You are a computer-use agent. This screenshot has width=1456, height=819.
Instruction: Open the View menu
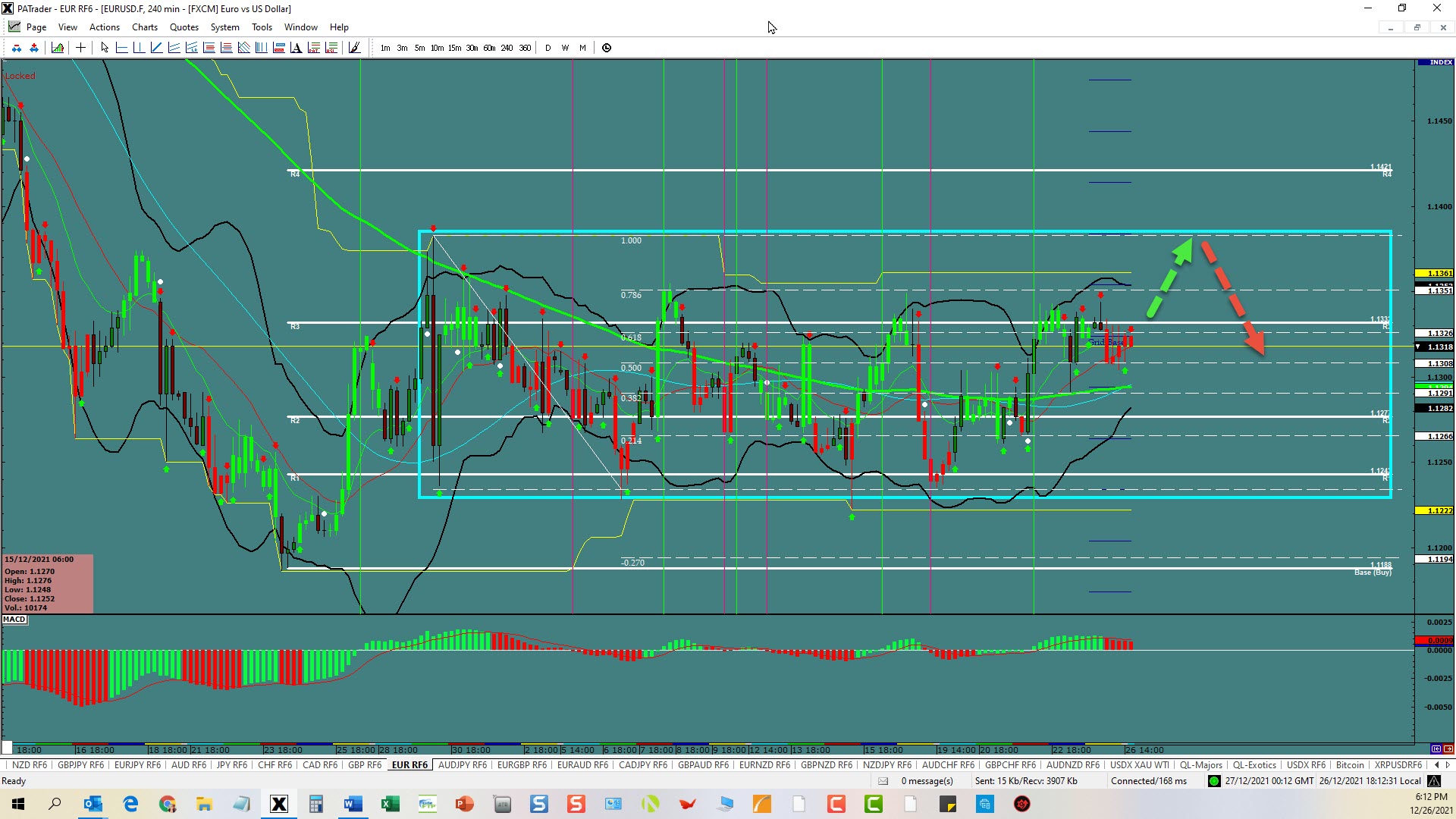(x=67, y=27)
